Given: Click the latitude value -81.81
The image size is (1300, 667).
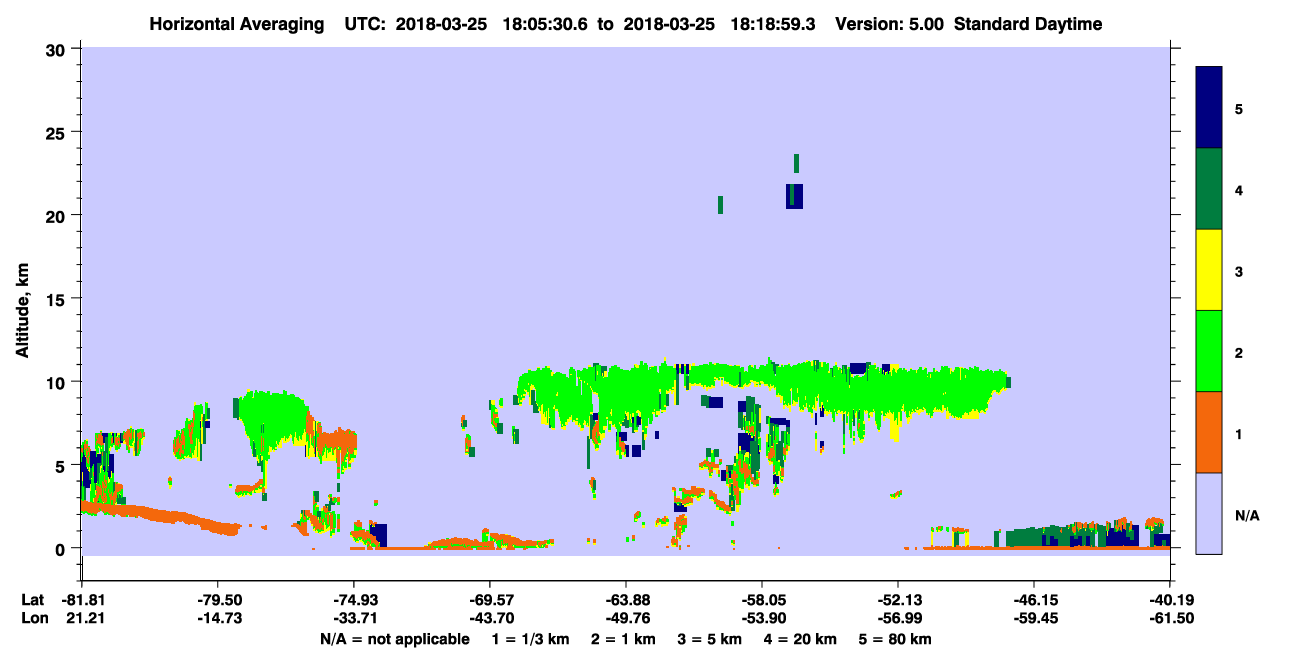Looking at the screenshot, I should (81, 600).
